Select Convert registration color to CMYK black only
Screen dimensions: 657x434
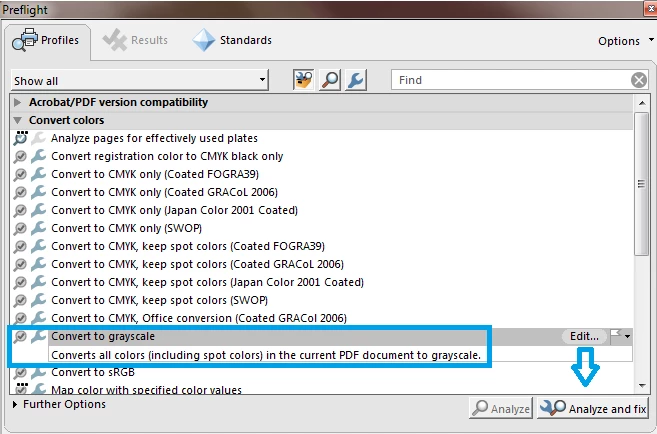click(167, 156)
